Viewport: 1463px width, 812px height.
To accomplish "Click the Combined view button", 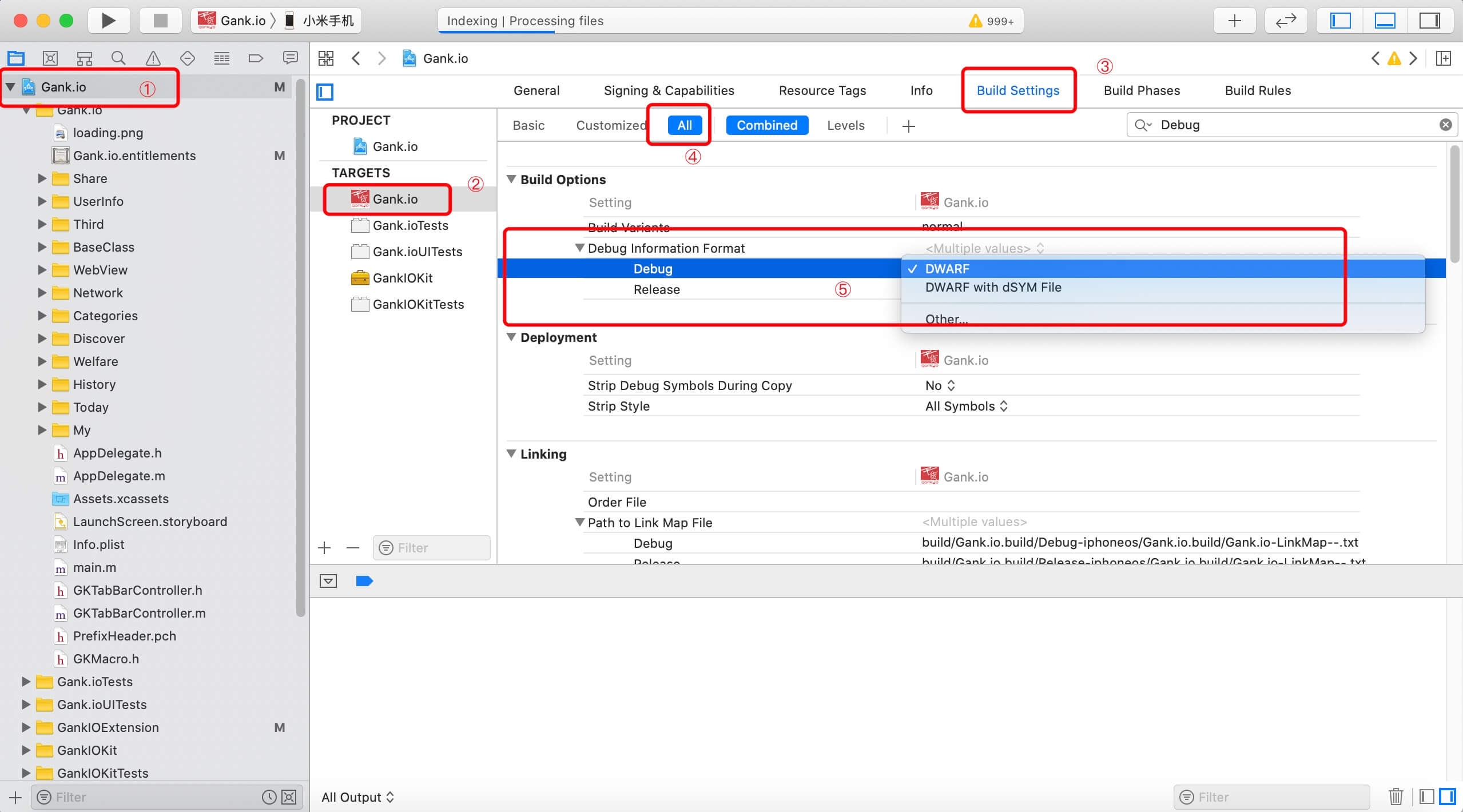I will [x=766, y=125].
